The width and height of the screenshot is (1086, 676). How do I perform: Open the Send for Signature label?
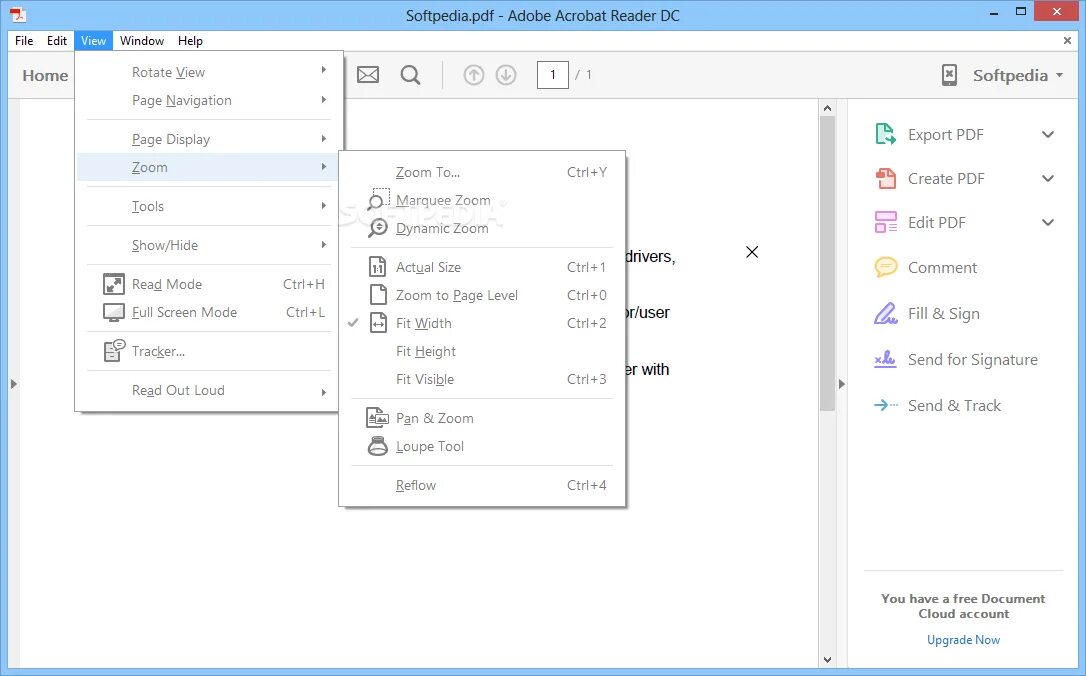pos(972,359)
